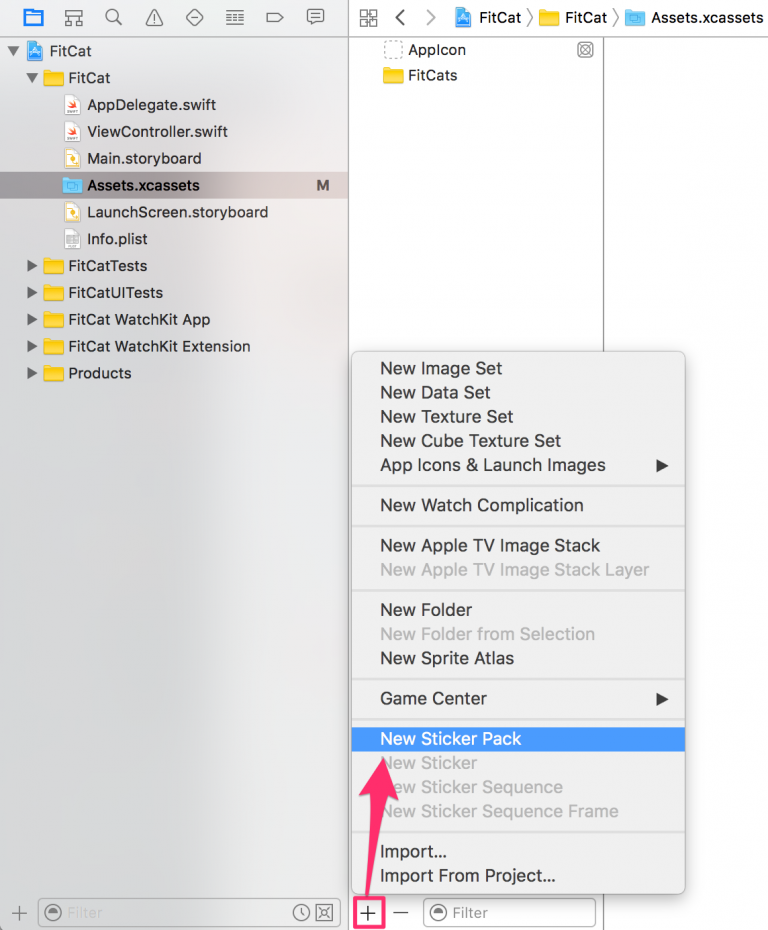Open ViewController.swift in the navigator

pyautogui.click(x=157, y=132)
